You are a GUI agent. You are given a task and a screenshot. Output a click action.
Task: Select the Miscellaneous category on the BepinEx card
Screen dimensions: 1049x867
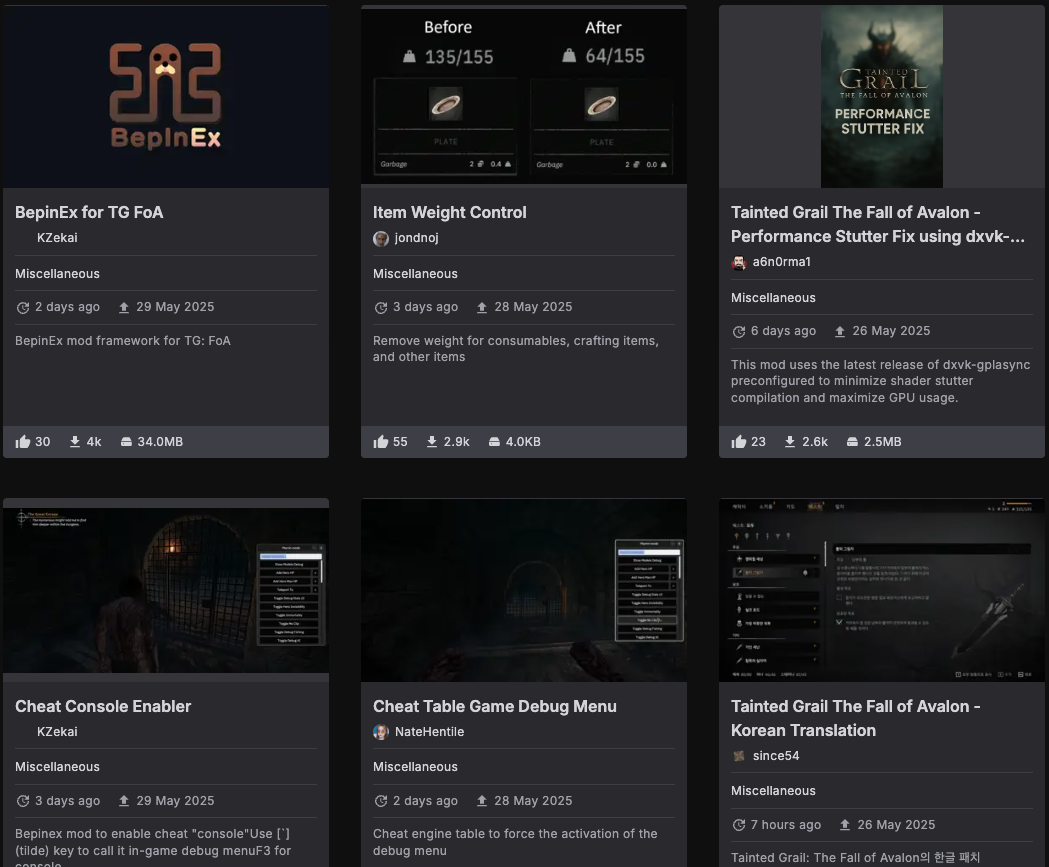pyautogui.click(x=58, y=274)
